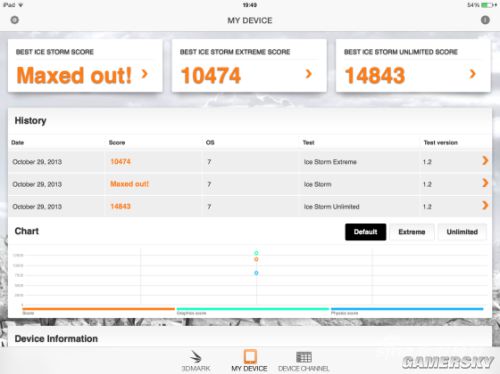Viewport: 500px width, 374px height.
Task: Open the settings gear icon at top left
Action: point(15,20)
